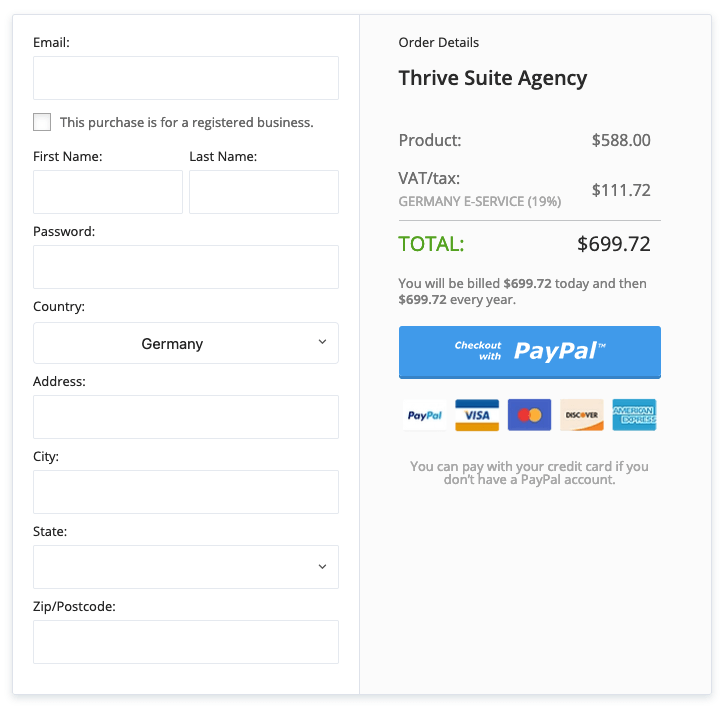This screenshot has height=713, width=728.
Task: Click into the Last Name field
Action: 263,192
